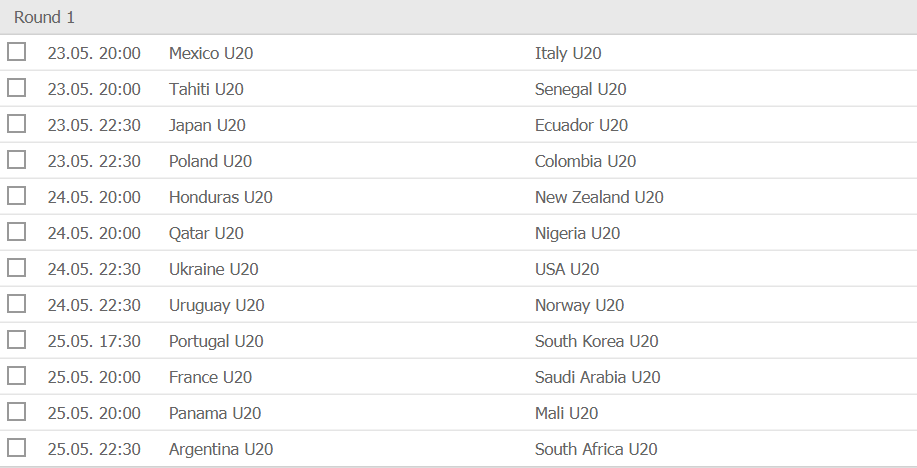Click the 25.05. 17:30 match time
This screenshot has height=468, width=917.
94,341
